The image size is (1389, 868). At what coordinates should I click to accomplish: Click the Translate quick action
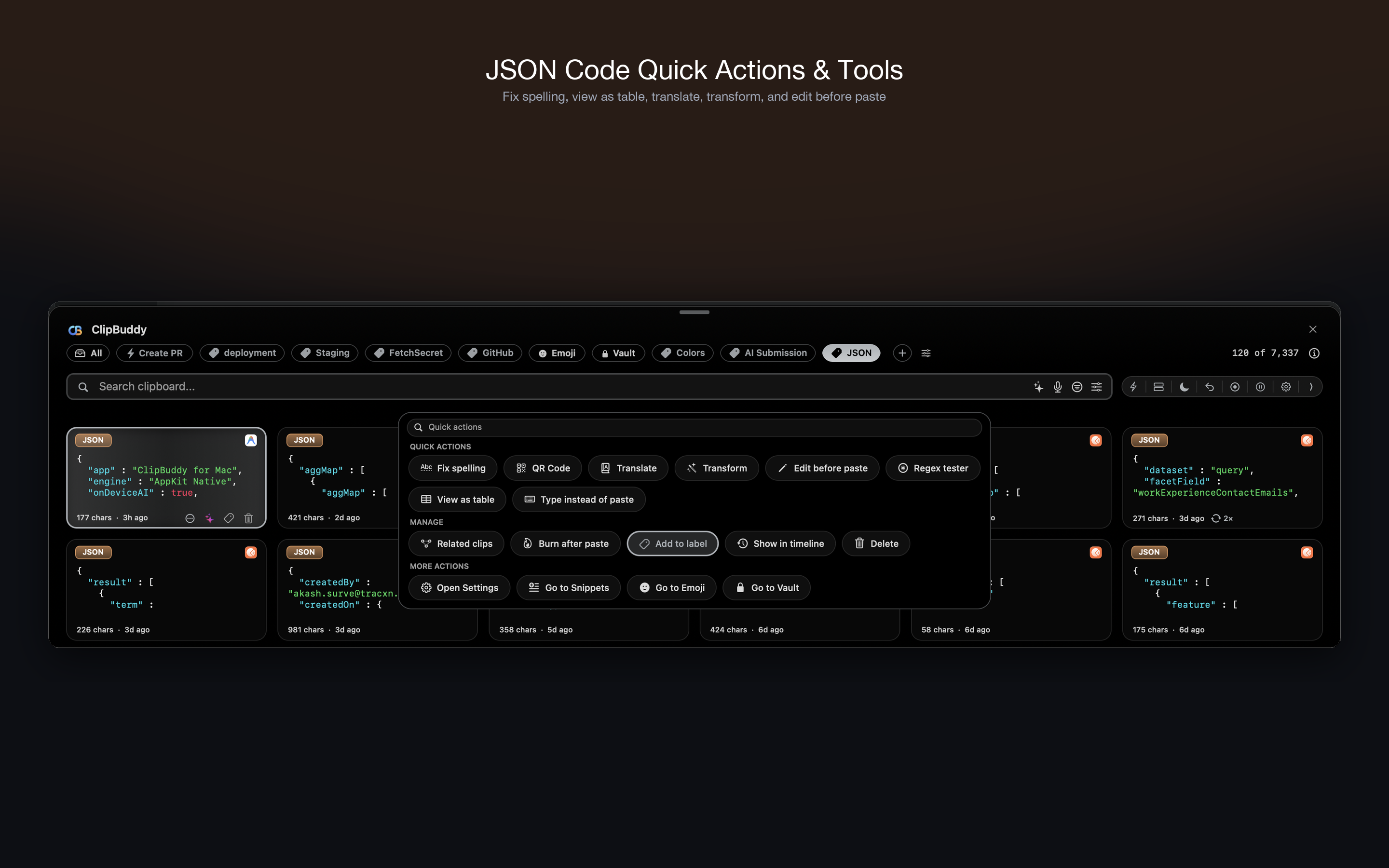click(628, 468)
